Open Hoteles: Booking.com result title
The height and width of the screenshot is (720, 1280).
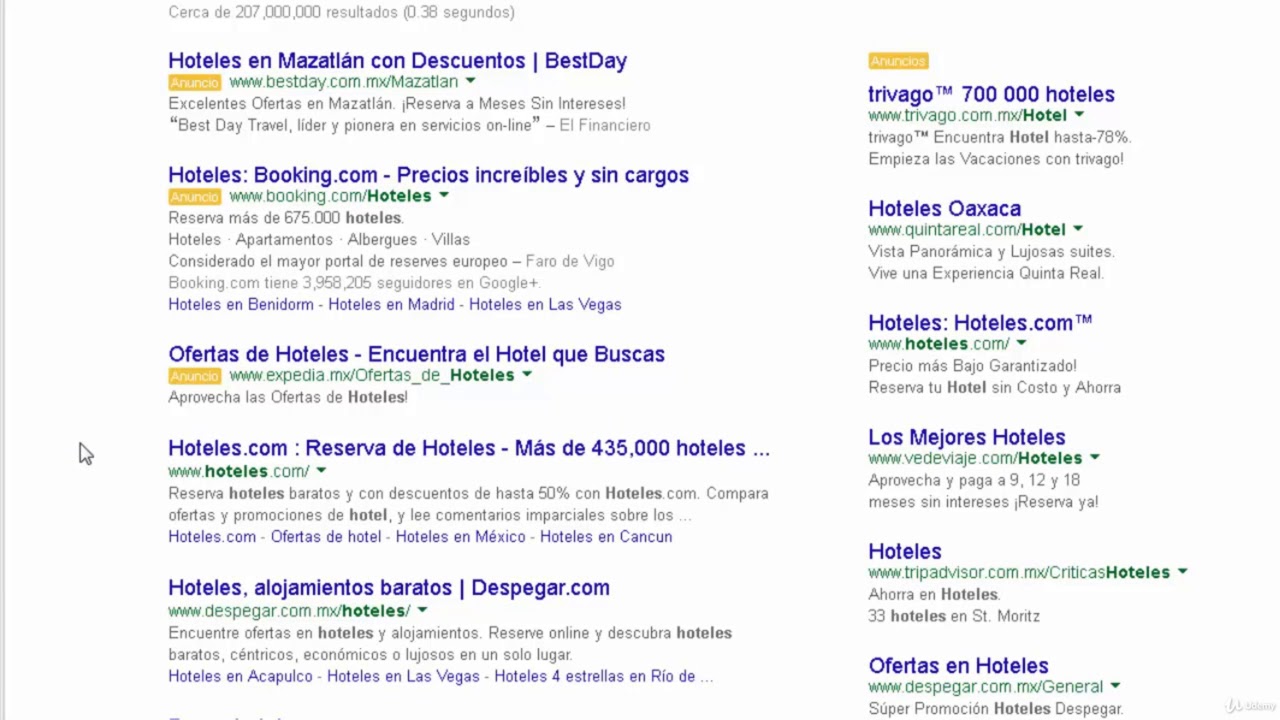428,175
